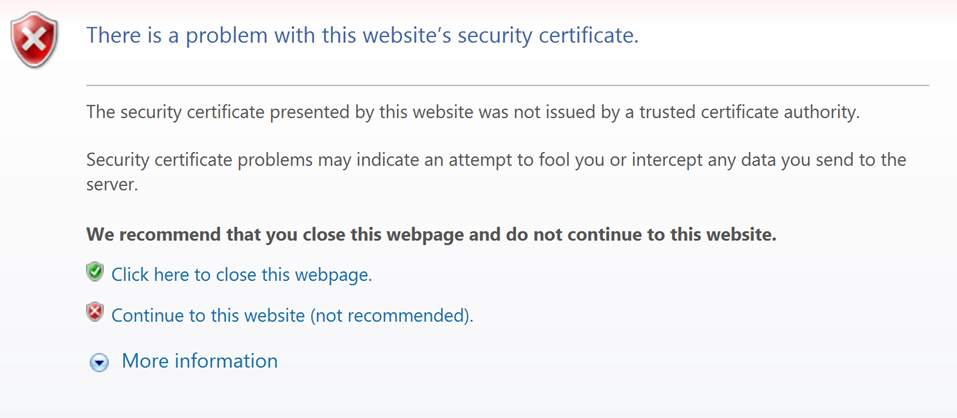Click the horizontal divider under the heading
This screenshot has height=418, width=957.
[508, 85]
